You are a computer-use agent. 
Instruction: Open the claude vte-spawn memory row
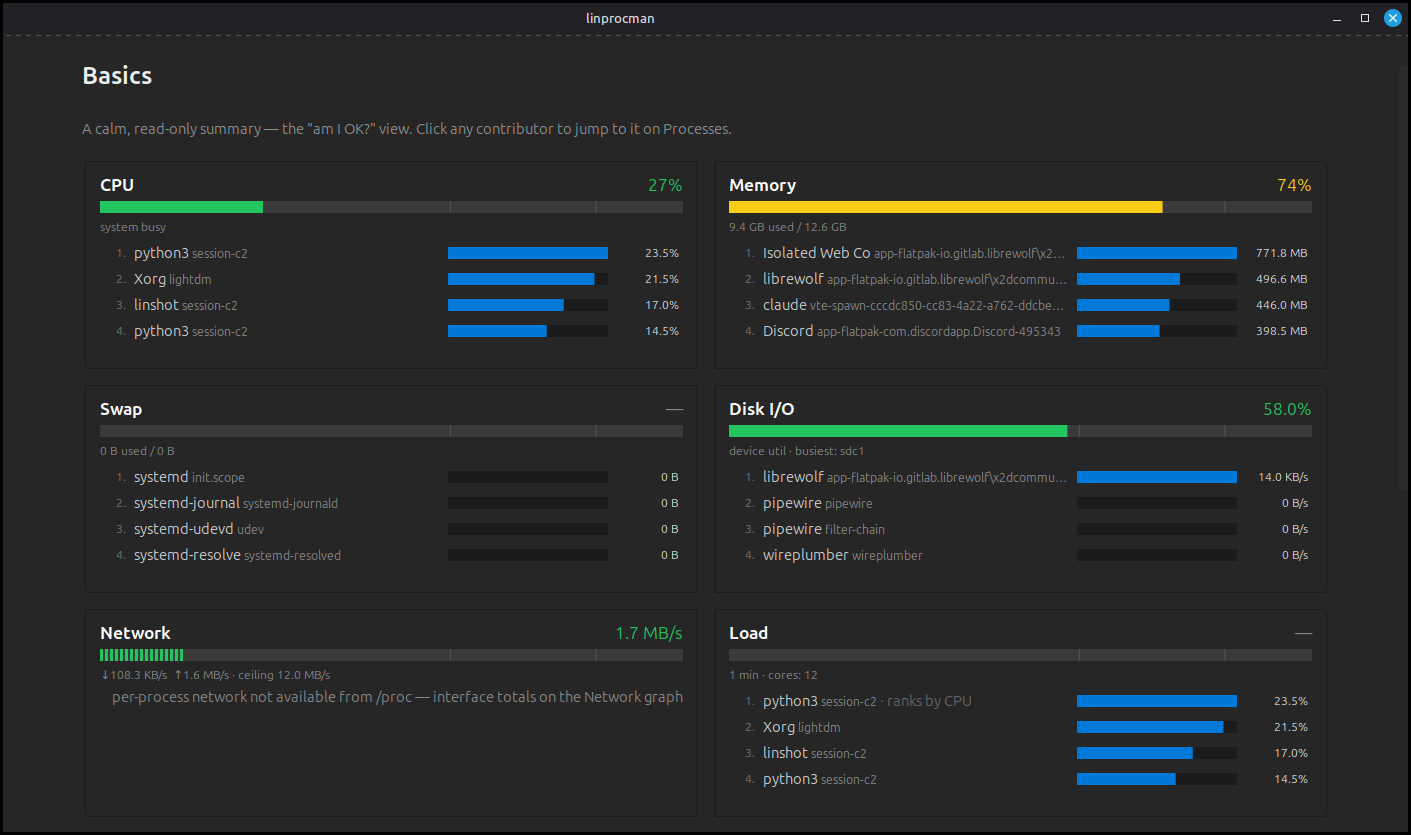(1020, 305)
